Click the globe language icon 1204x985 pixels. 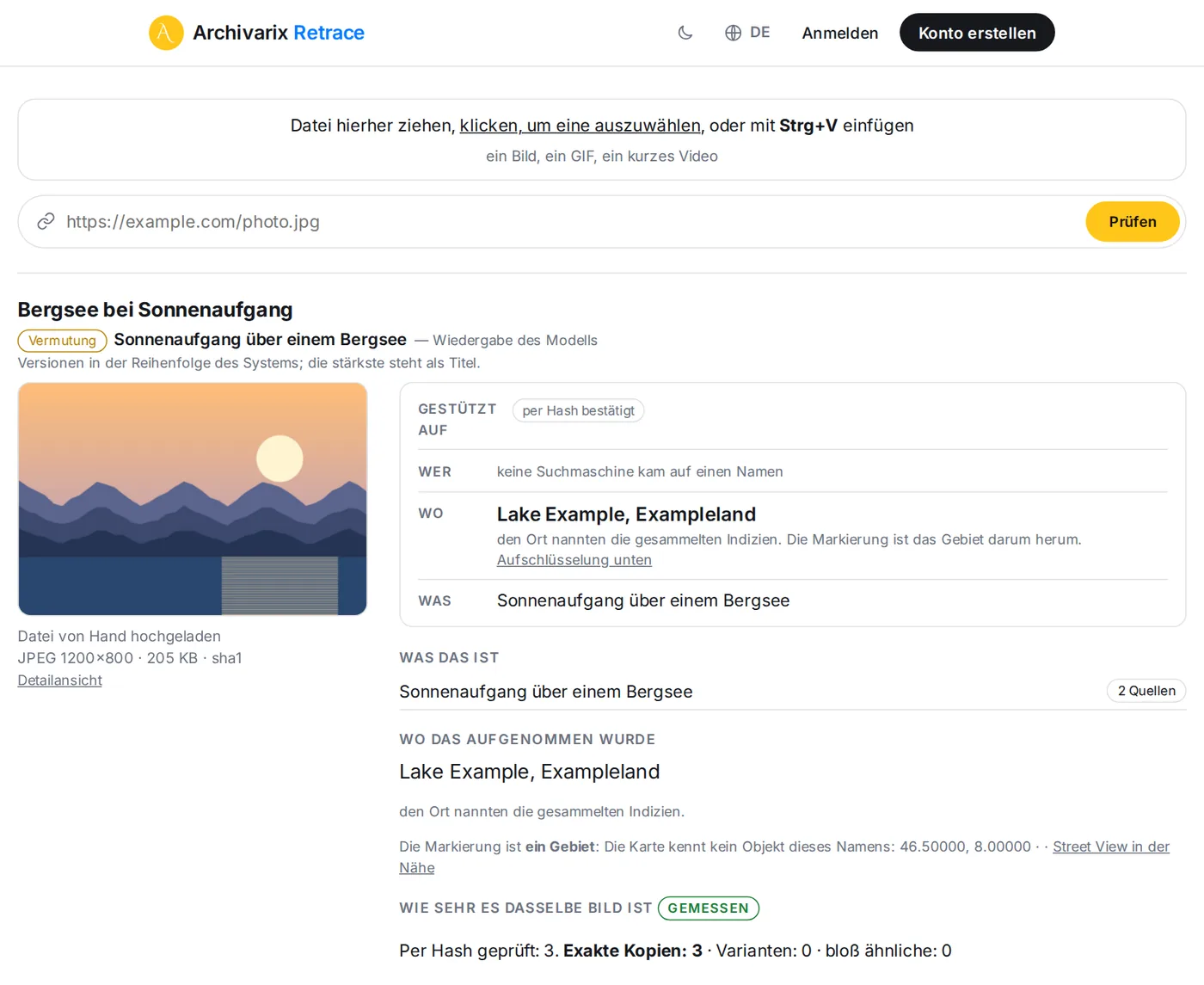pyautogui.click(x=733, y=33)
